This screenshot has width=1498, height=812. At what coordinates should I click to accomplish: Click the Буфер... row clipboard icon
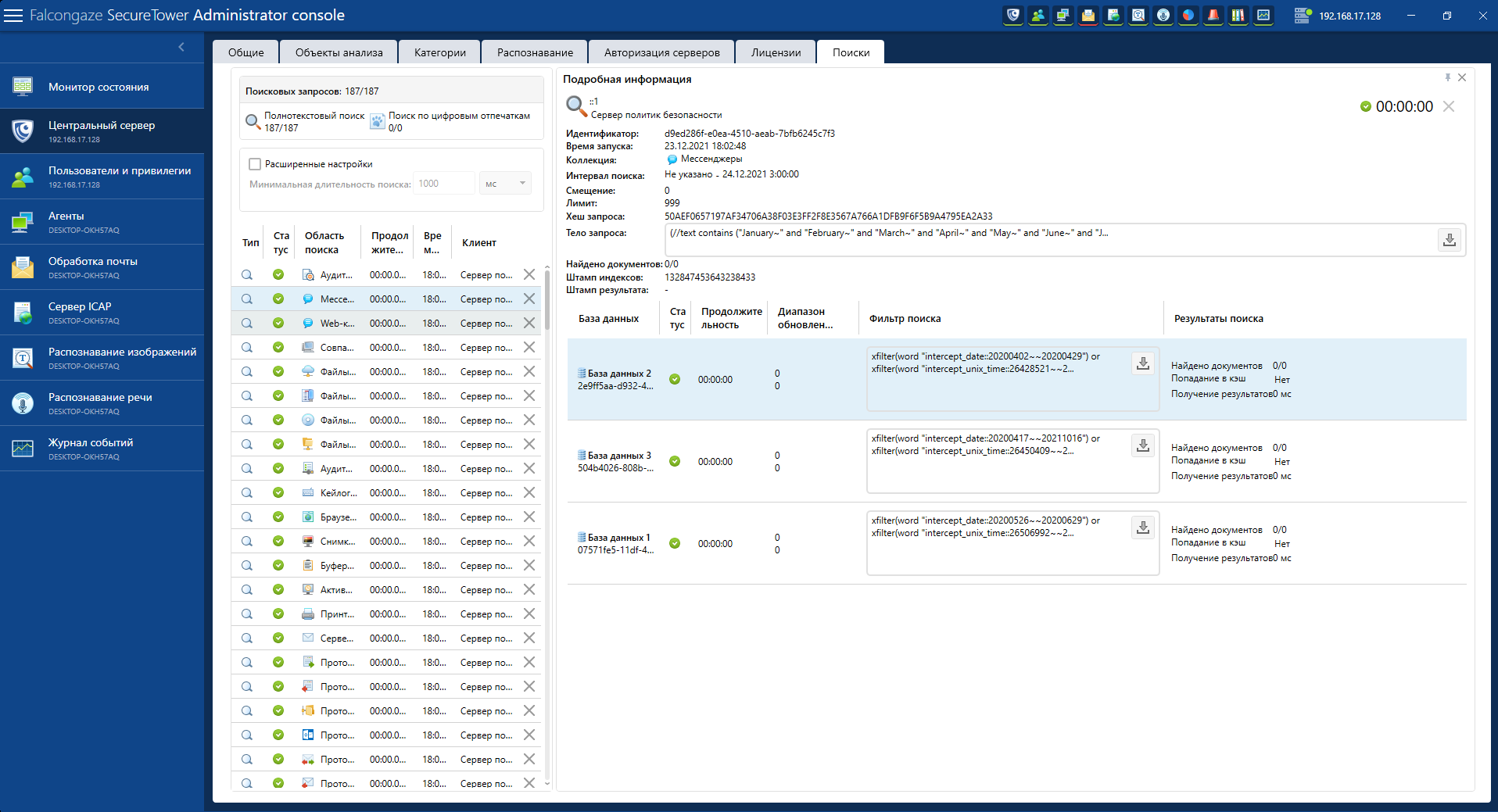tap(308, 565)
